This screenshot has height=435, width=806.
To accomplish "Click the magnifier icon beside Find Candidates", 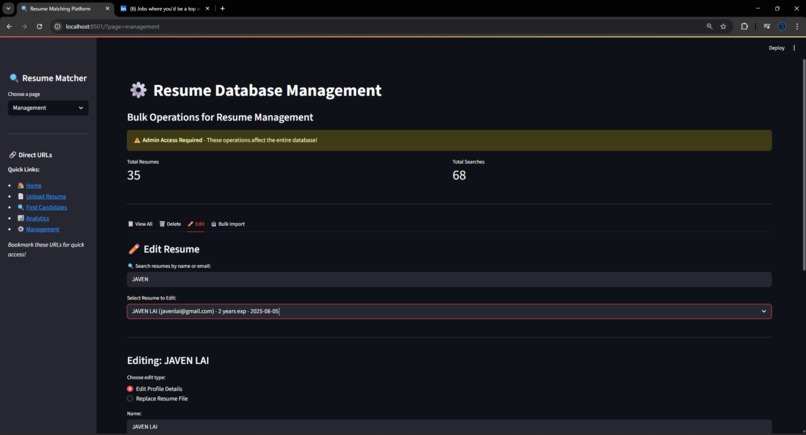I will click(x=21, y=207).
